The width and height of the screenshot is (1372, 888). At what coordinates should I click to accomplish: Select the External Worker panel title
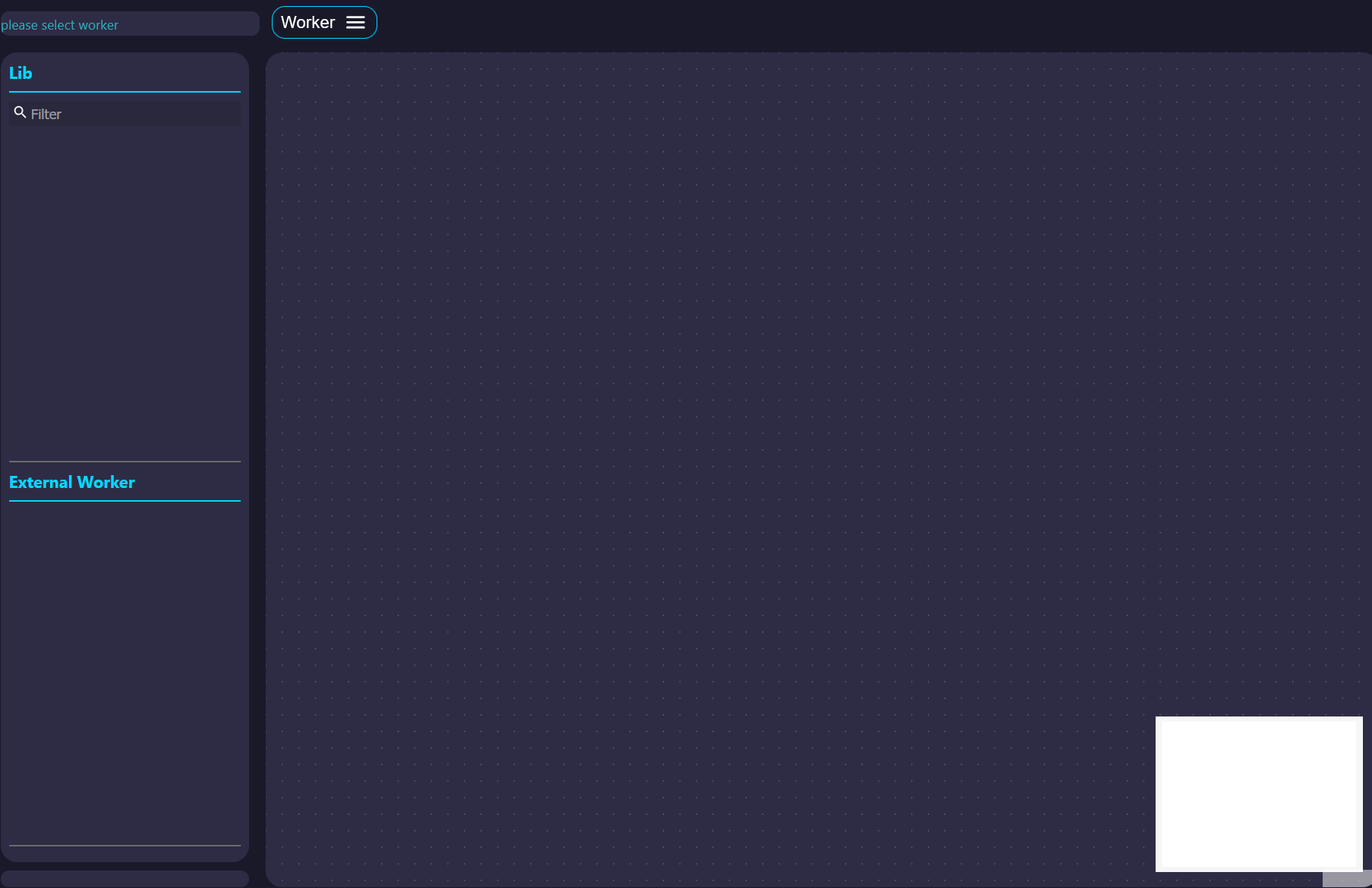point(72,482)
